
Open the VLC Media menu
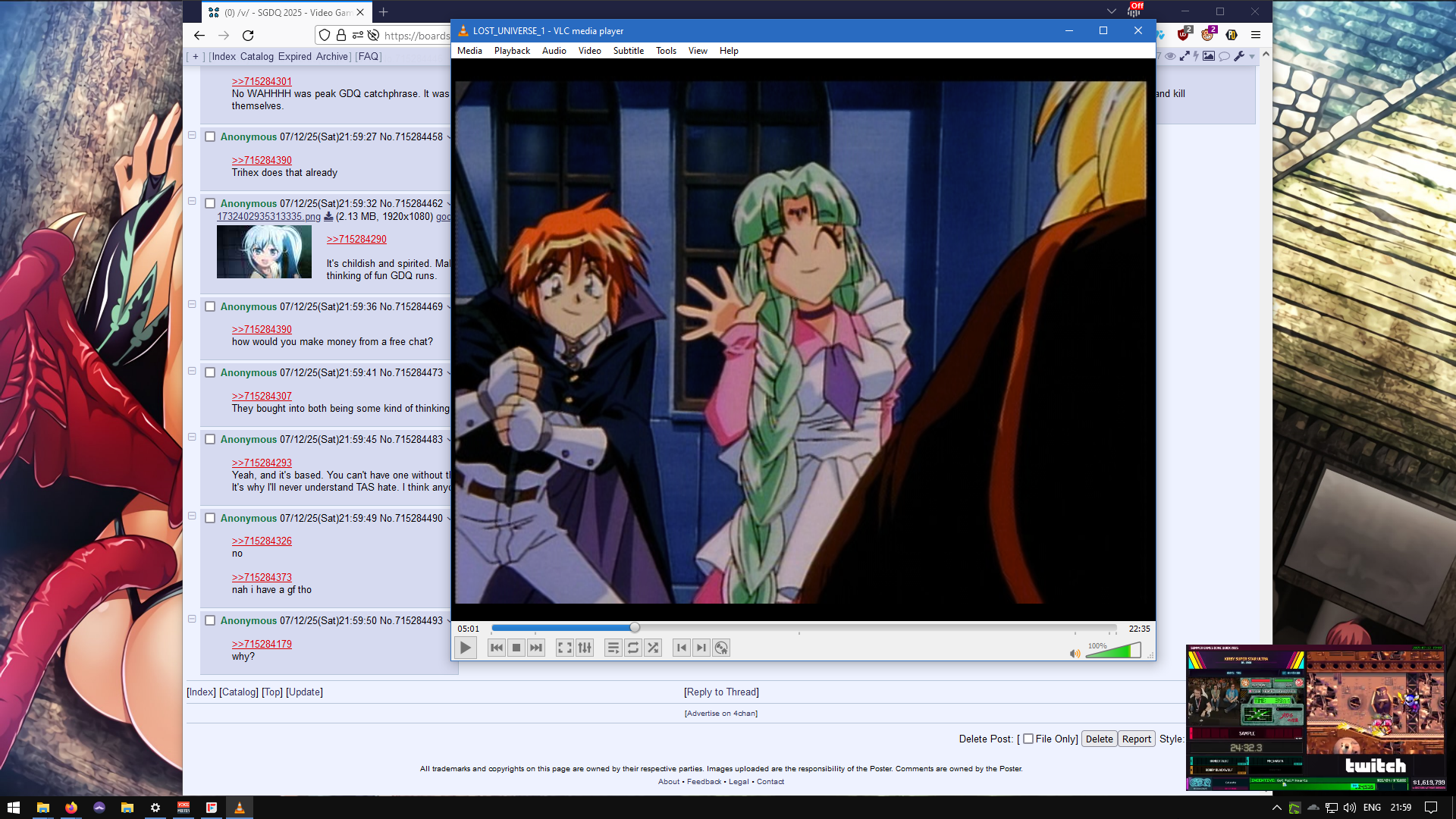[x=469, y=51]
